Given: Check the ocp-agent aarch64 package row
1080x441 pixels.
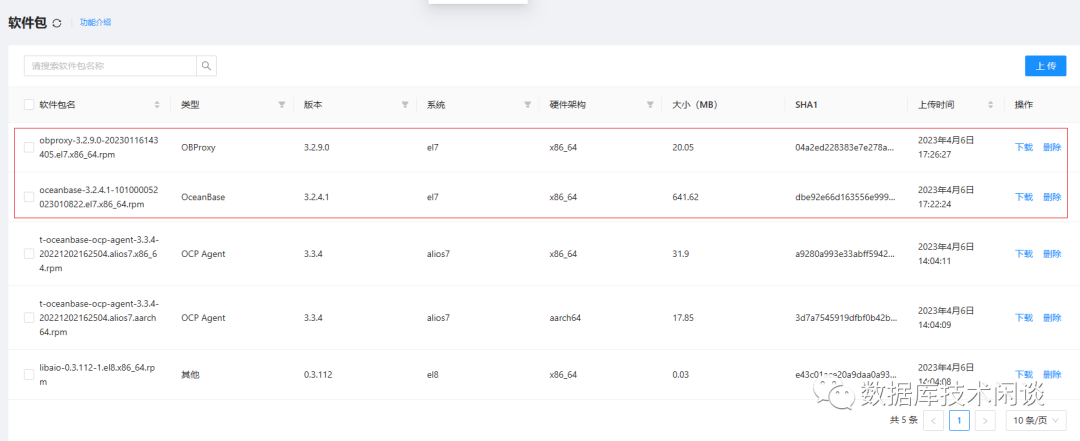Looking at the screenshot, I should tap(29, 318).
